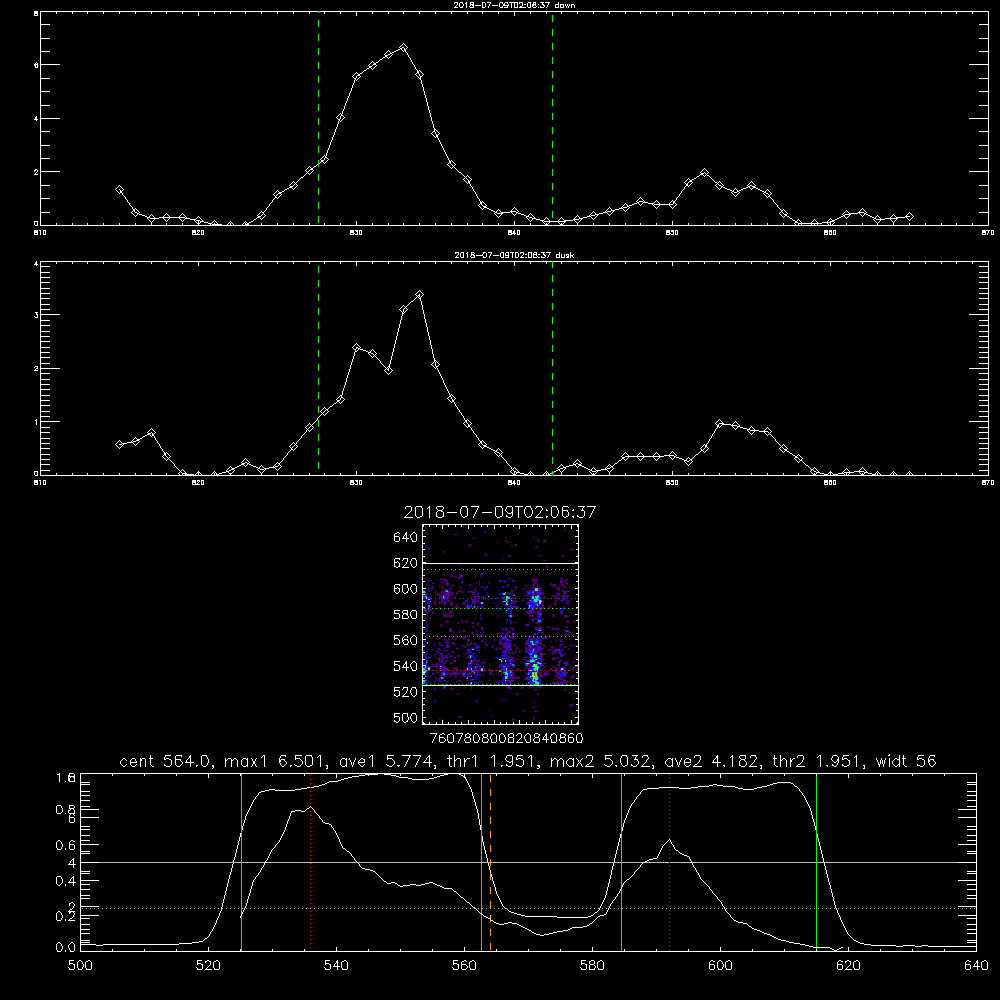Click the dawn curve's secondary peak near 2
Viewport: 1000px width, 1000px height.
pos(704,173)
